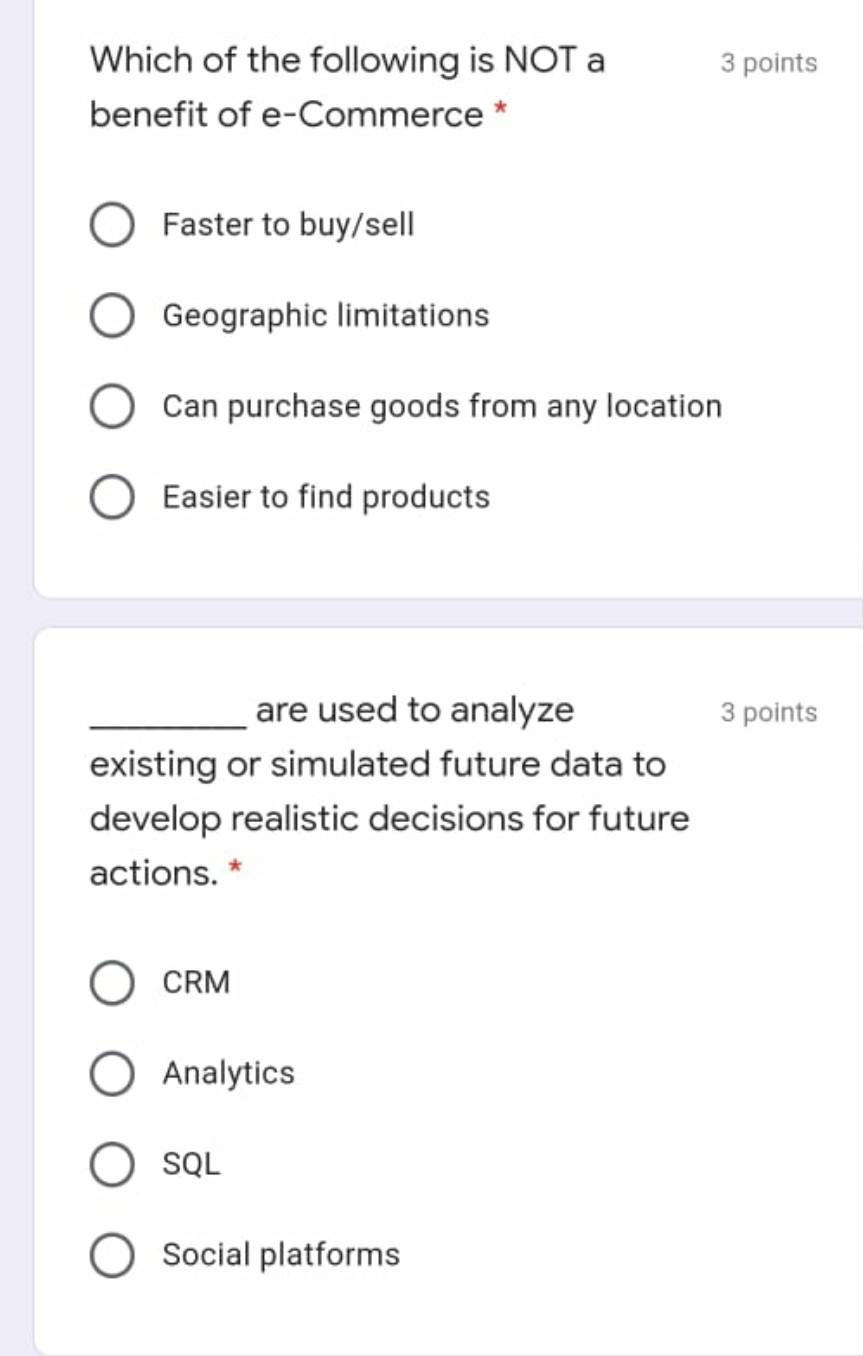This screenshot has height=1356, width=863.
Task: Select the "Easier to find products" option
Action: click(111, 497)
